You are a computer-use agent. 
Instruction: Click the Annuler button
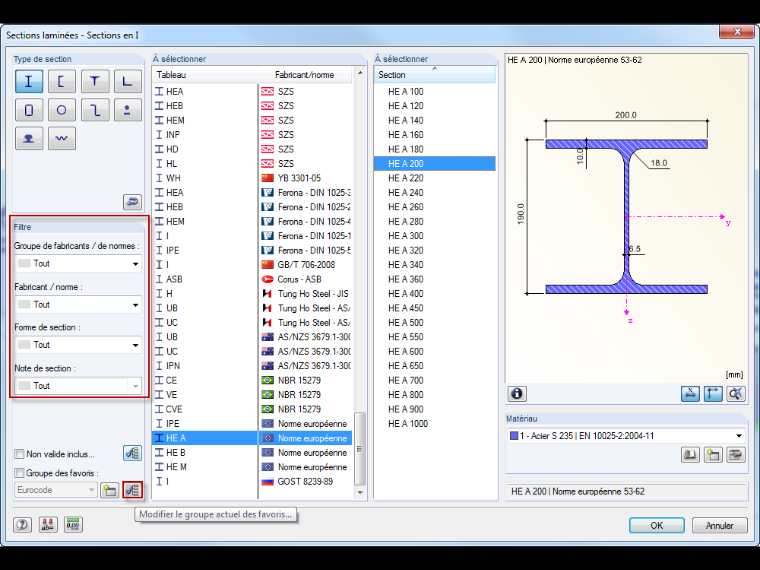click(x=719, y=525)
